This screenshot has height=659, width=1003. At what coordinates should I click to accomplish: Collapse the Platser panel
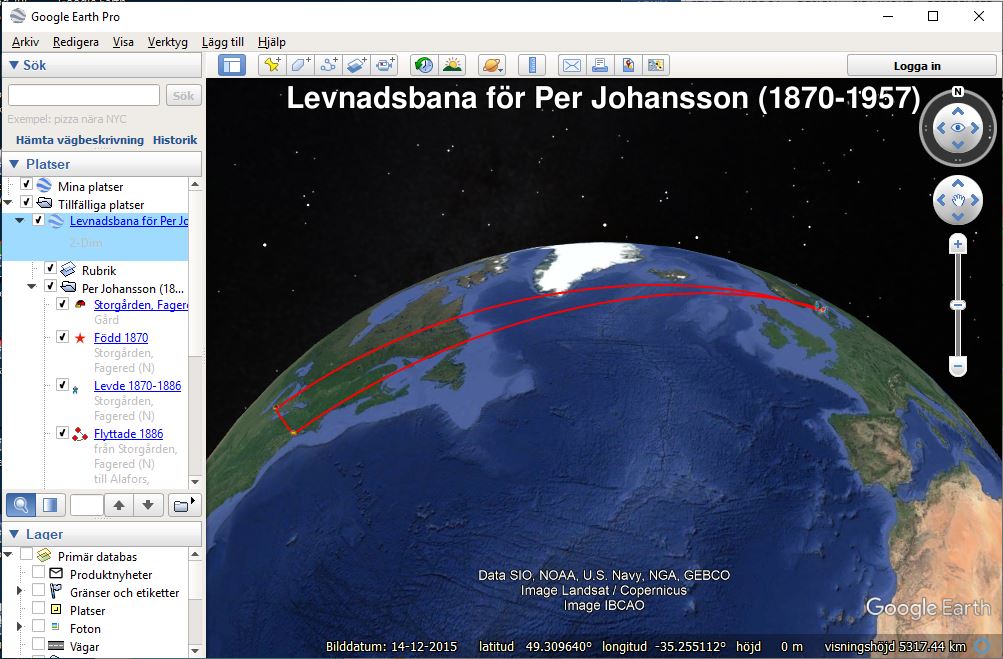(14, 164)
